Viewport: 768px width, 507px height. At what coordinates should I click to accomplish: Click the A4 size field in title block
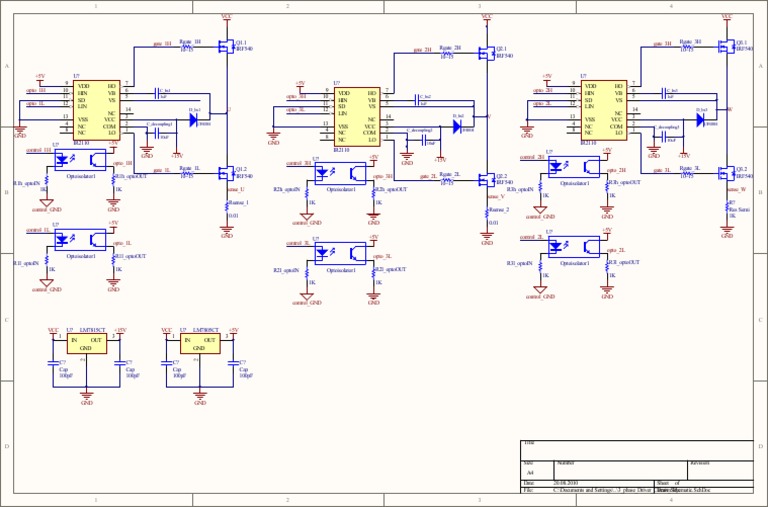point(530,473)
